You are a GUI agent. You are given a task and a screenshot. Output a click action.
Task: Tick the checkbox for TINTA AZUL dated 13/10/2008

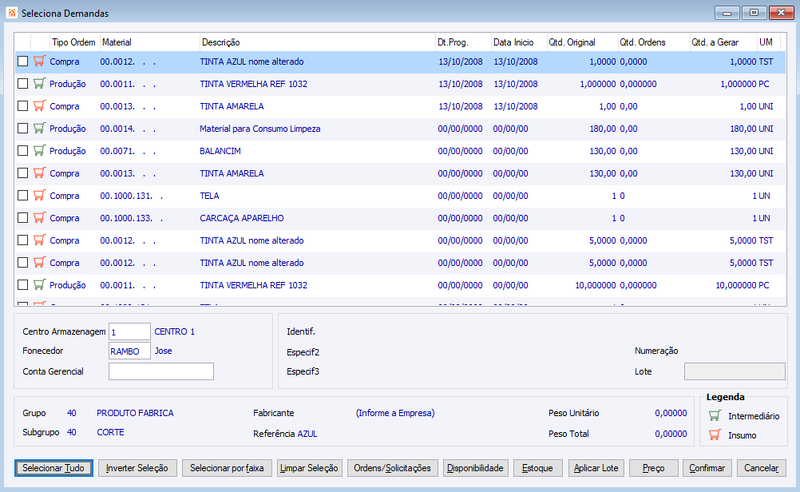coord(22,61)
